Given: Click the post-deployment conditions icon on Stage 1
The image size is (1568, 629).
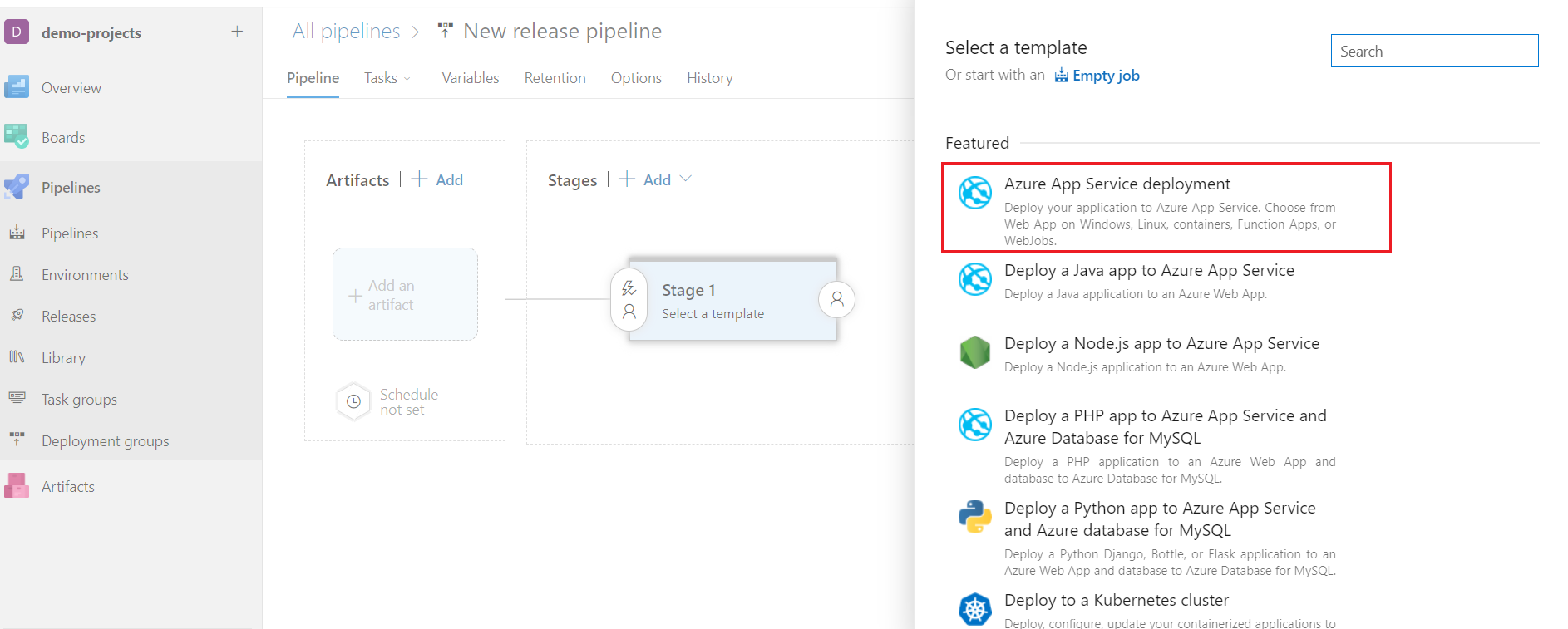Looking at the screenshot, I should point(837,299).
